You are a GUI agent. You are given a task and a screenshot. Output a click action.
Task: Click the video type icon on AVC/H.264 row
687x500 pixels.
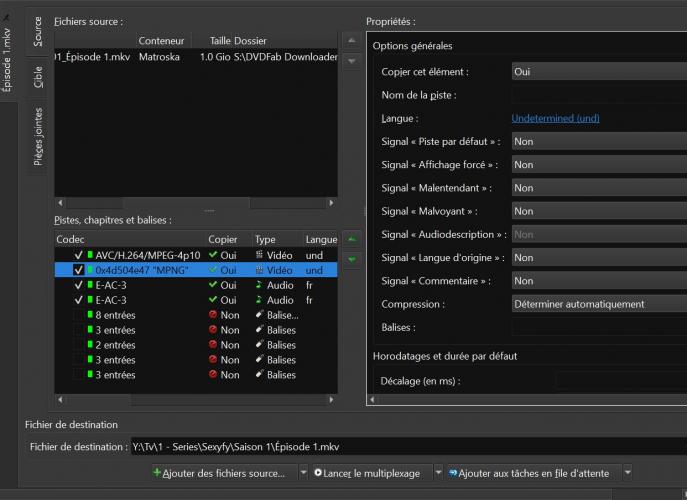260,255
